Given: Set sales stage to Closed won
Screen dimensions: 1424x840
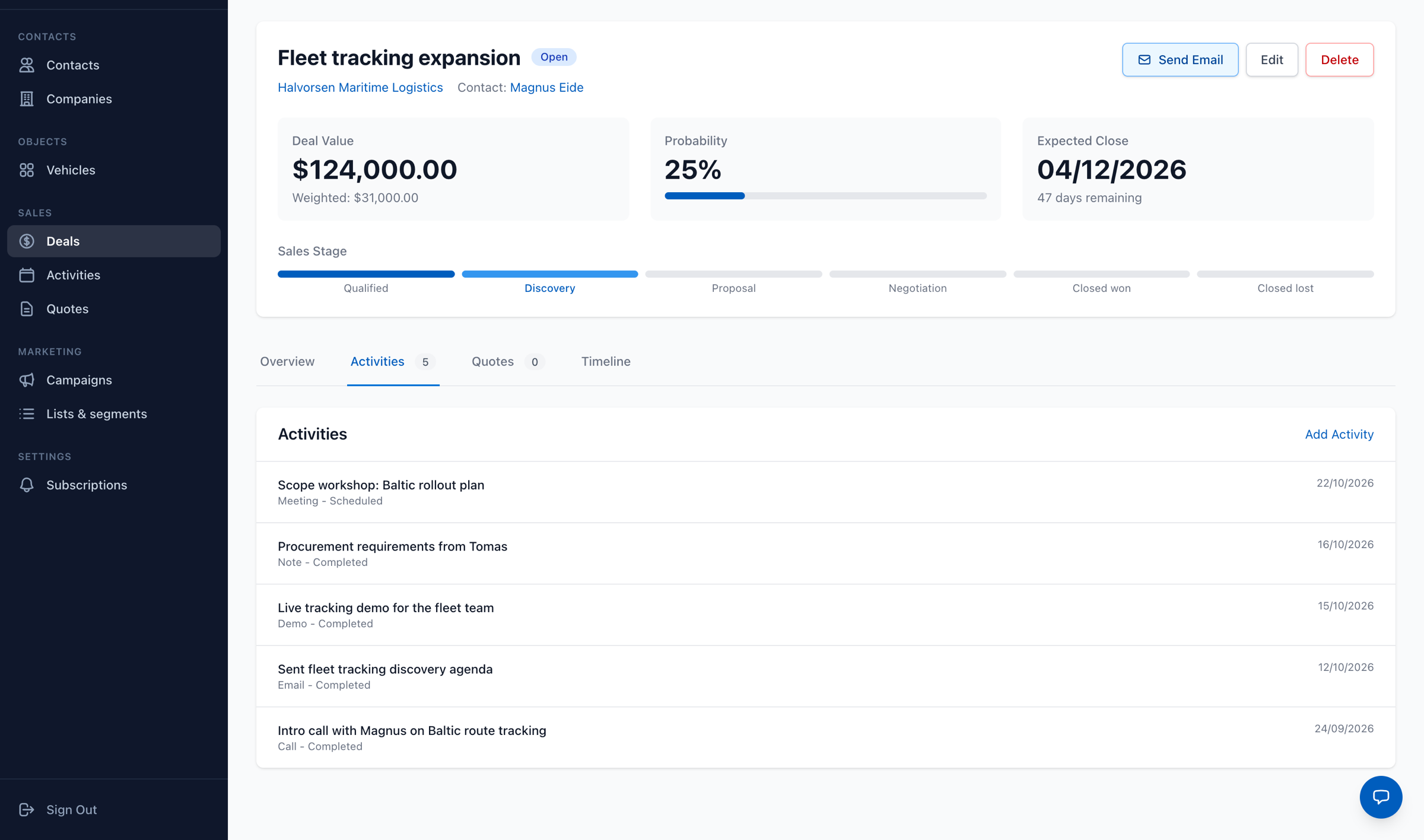Looking at the screenshot, I should 1101,282.
